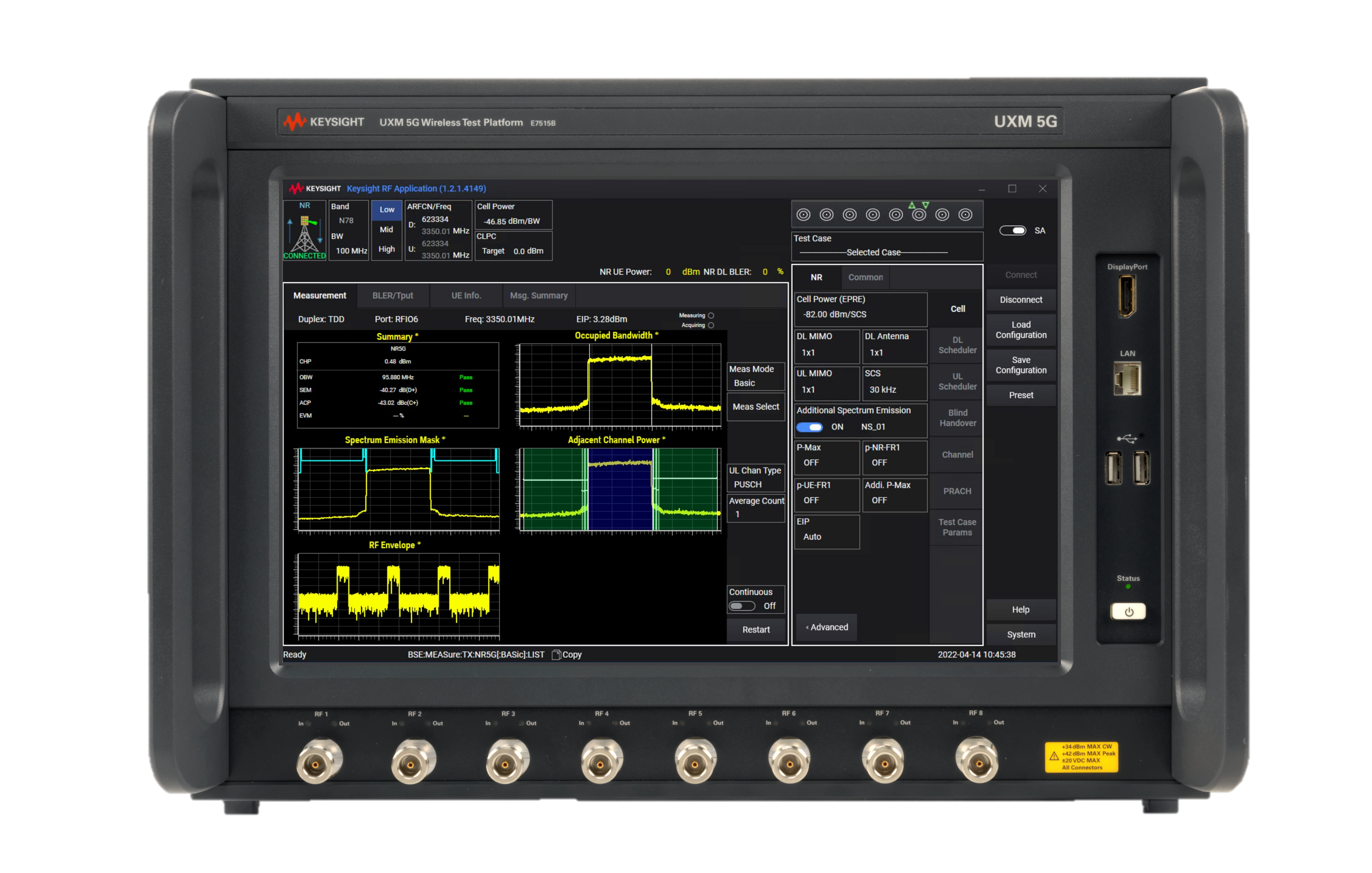Screen dimensions: 1372x873
Task: Open the NS_01 emission value selector
Action: 873,427
